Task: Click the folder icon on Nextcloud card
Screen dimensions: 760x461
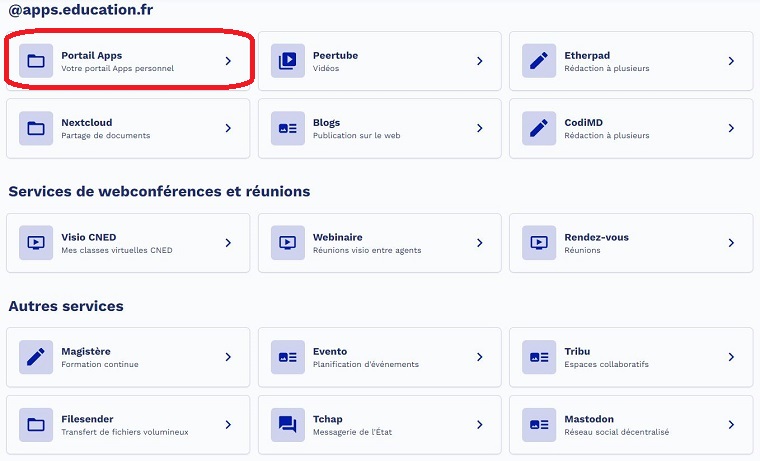Action: click(36, 128)
